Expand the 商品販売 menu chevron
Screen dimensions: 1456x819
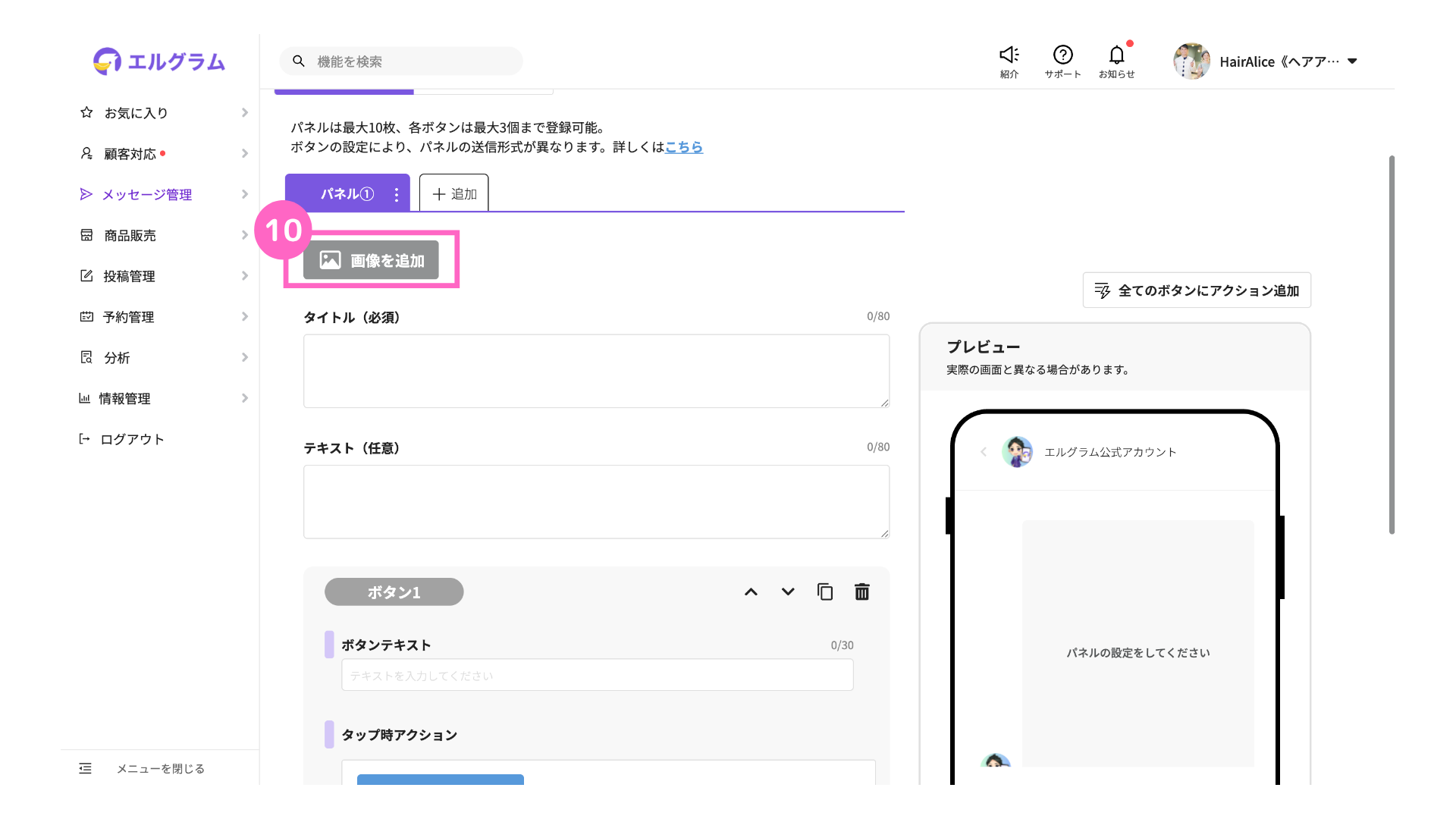pyautogui.click(x=244, y=235)
